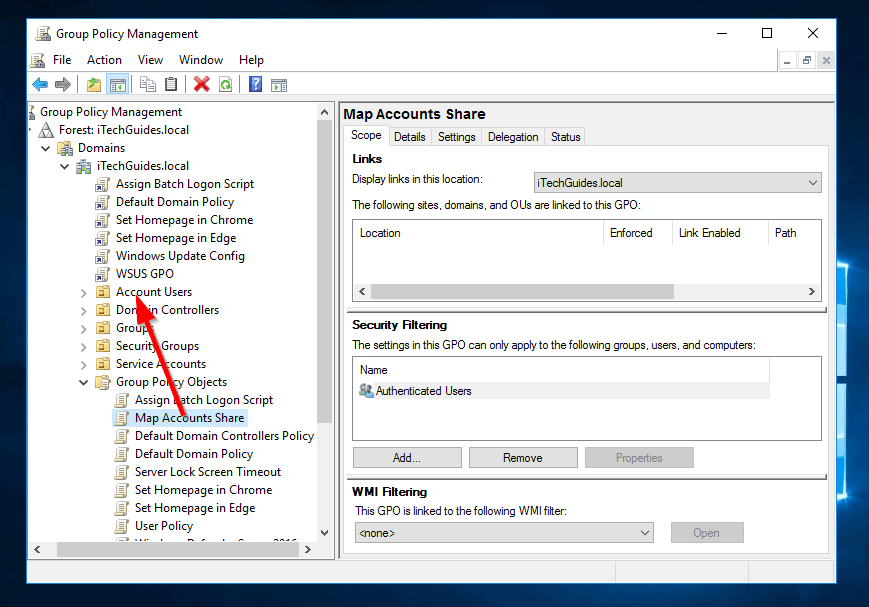
Task: Click the red Delete X icon
Action: coord(202,85)
